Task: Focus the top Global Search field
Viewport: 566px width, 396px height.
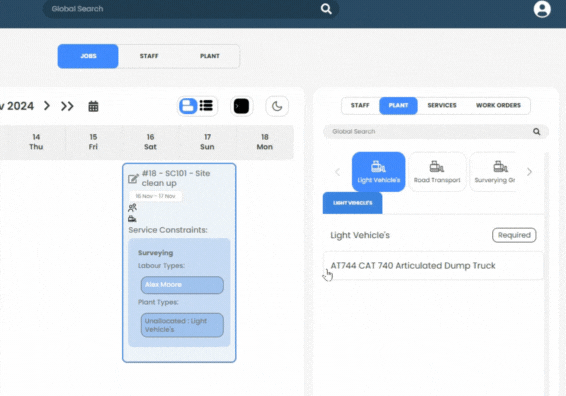Action: (190, 9)
